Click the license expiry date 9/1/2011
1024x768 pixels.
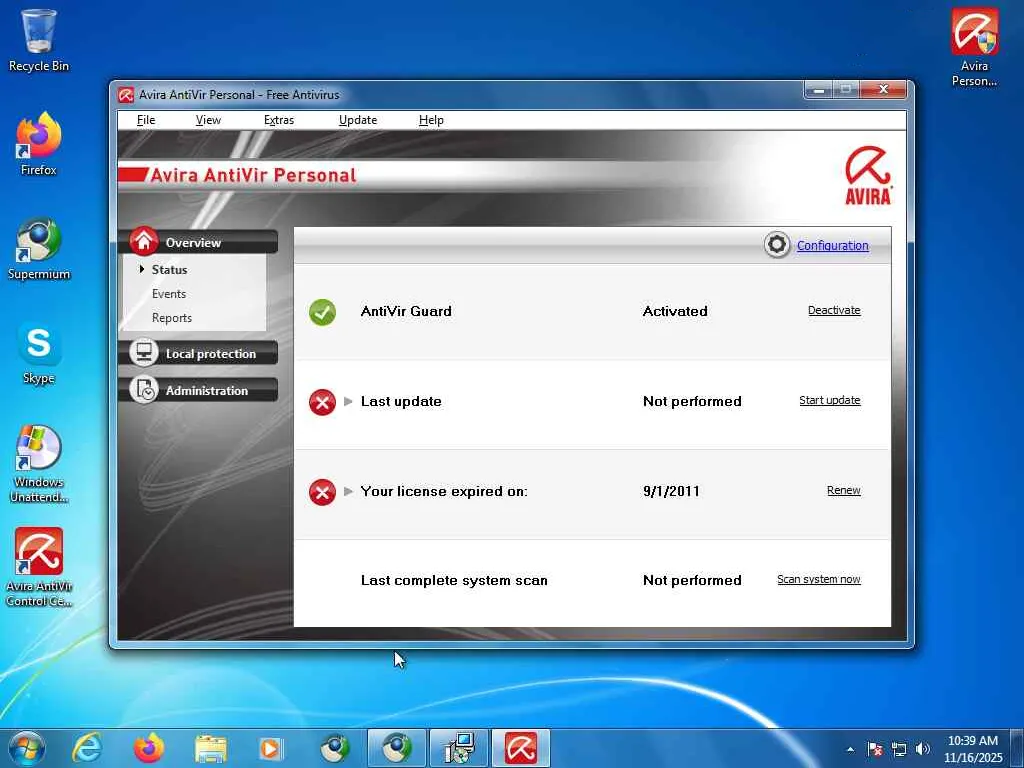pos(671,491)
